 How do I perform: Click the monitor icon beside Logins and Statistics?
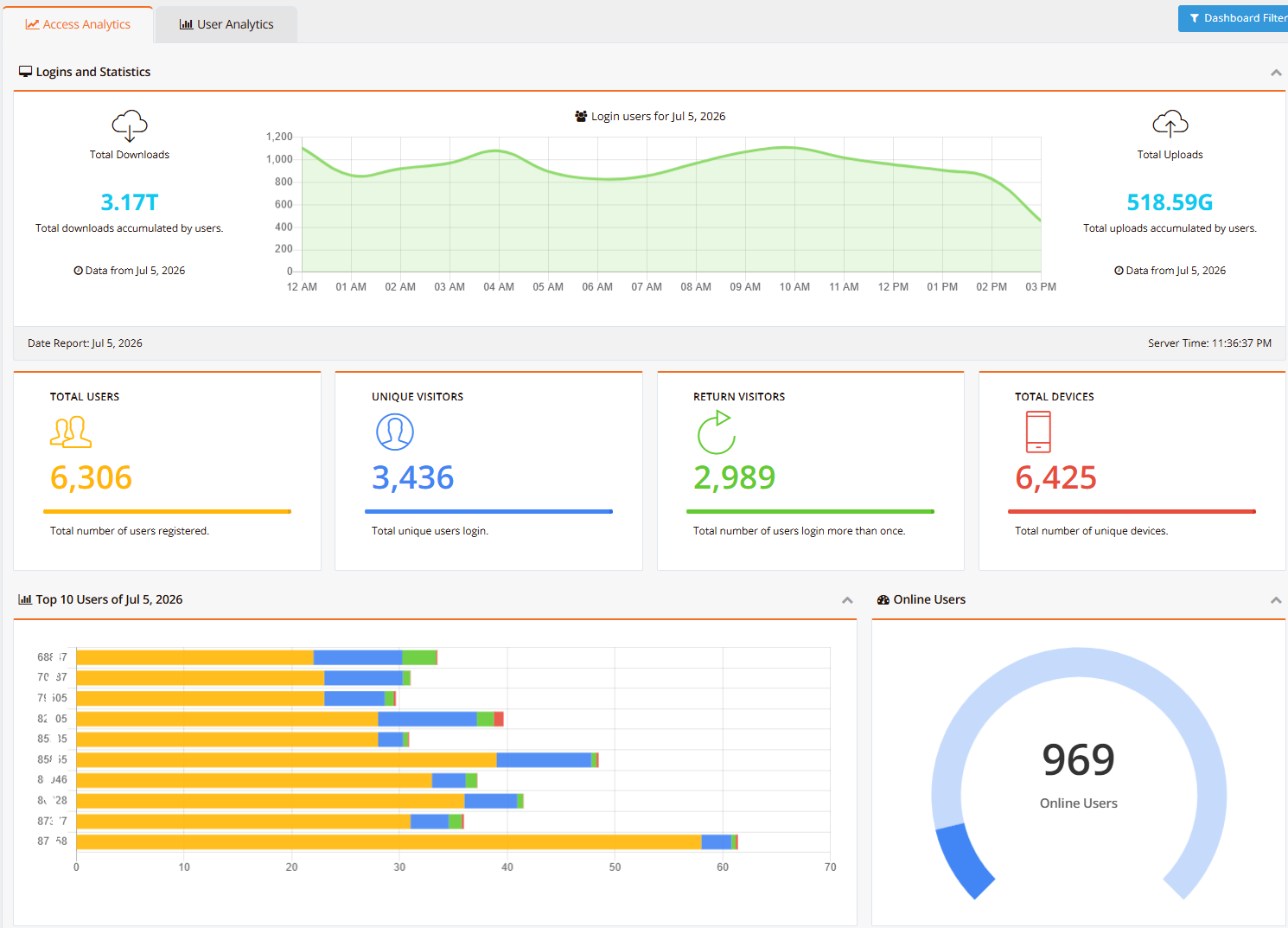(26, 72)
